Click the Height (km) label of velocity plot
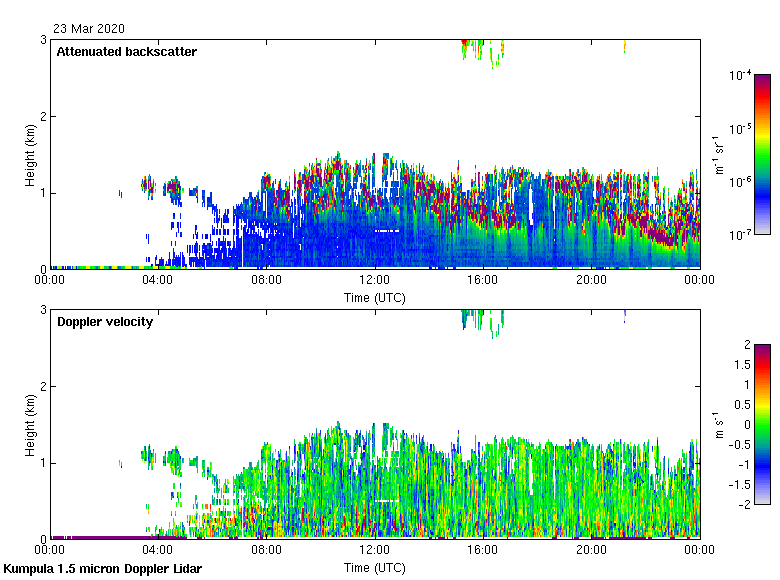This screenshot has width=780, height=580. [31, 425]
